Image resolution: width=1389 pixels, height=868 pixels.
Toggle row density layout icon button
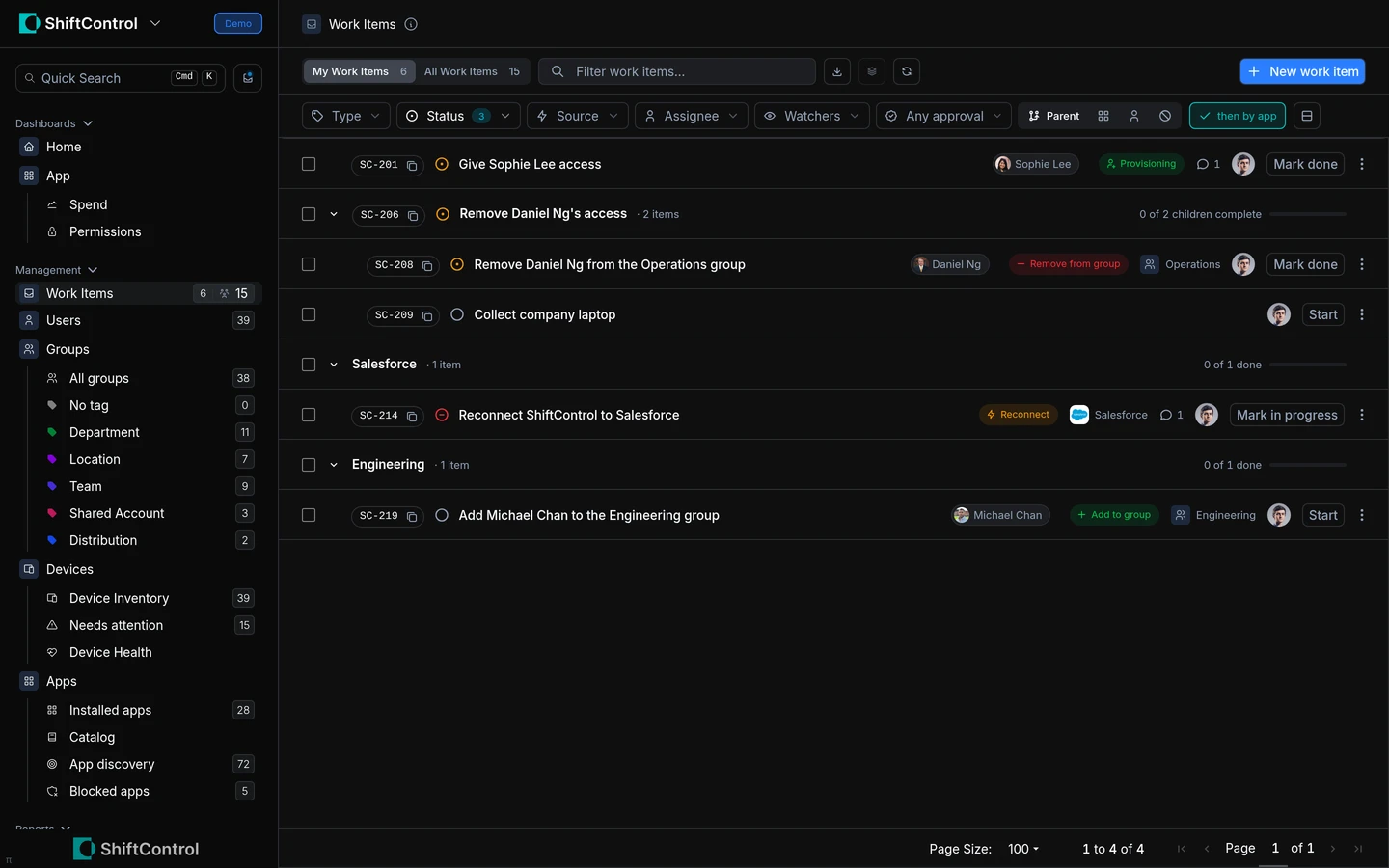coord(1307,116)
